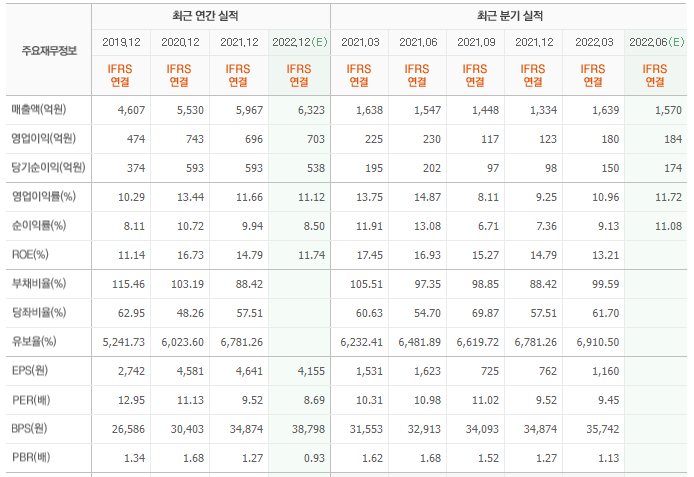The image size is (694, 477).
Task: Select the 2022.03 quarterly column header
Action: click(594, 42)
